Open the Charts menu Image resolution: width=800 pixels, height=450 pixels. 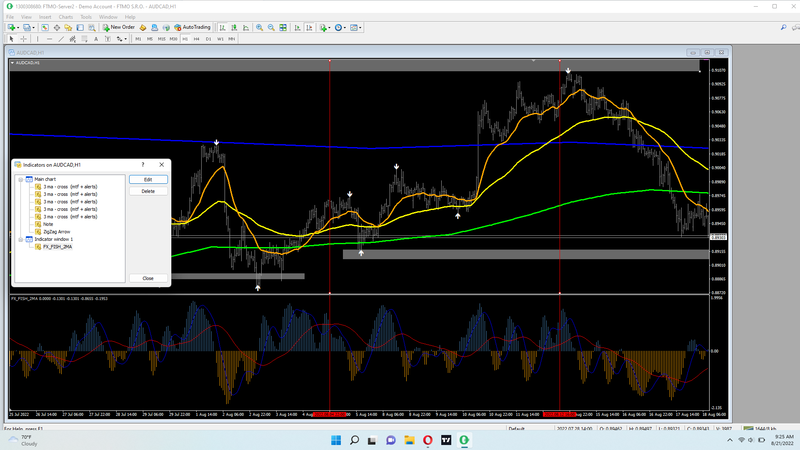click(66, 17)
